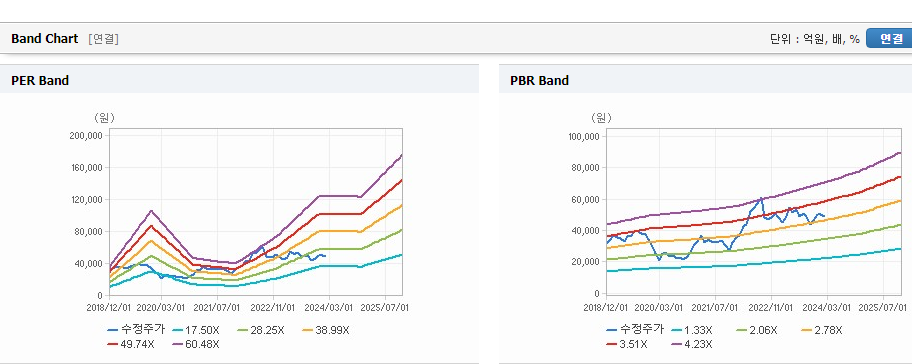This screenshot has height=364, width=912.
Task: Click 2018/12/01 x-axis label in PBR chart
Action: (605, 307)
